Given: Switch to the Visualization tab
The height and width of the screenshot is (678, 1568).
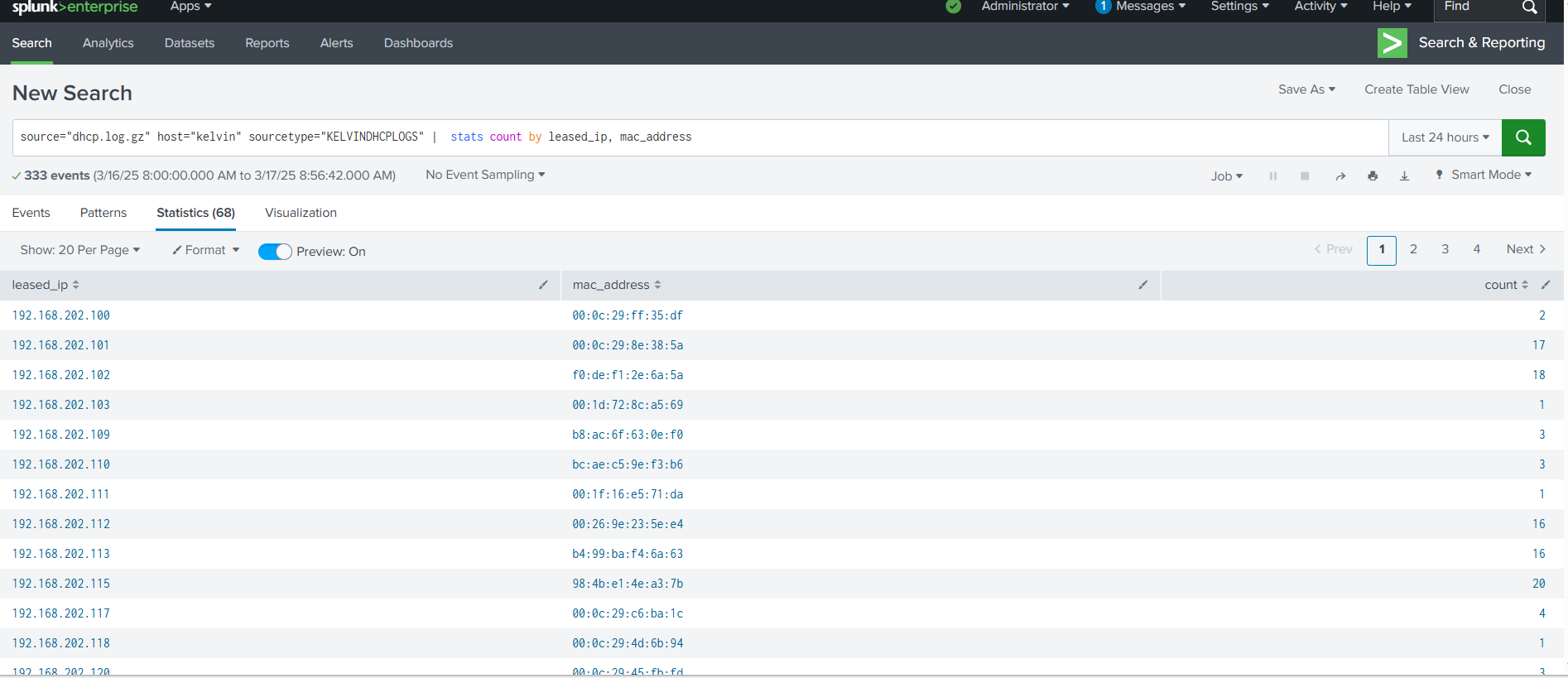Looking at the screenshot, I should (x=301, y=213).
